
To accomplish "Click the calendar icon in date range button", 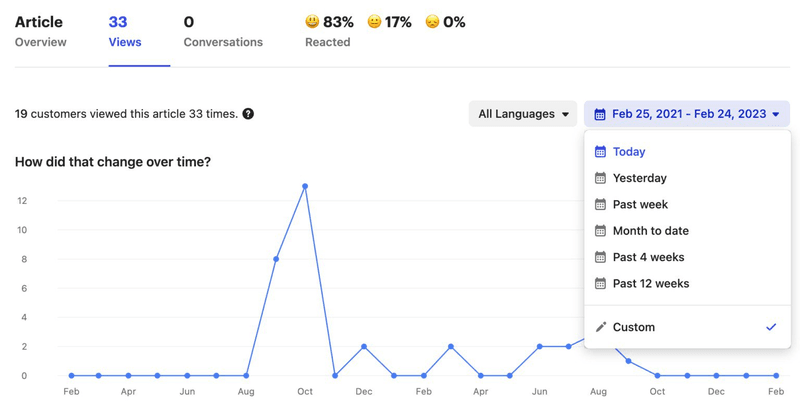I will tap(600, 114).
